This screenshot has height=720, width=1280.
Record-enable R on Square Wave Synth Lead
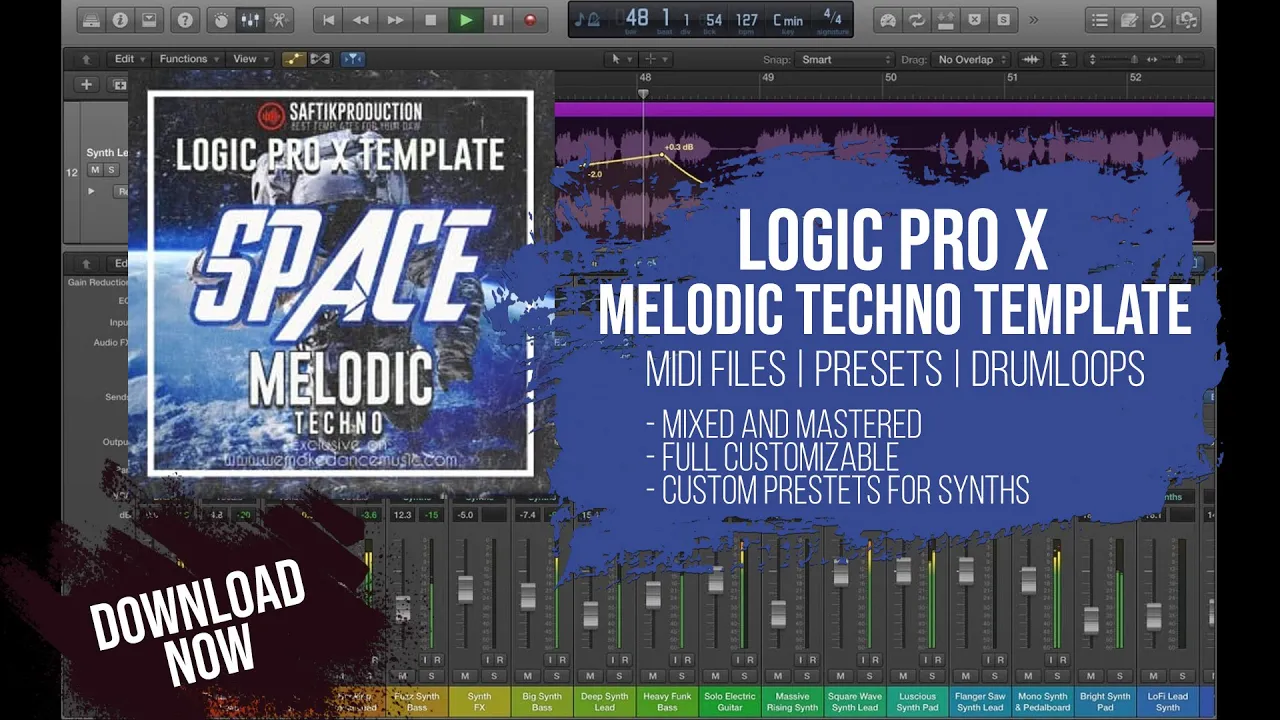[x=876, y=660]
